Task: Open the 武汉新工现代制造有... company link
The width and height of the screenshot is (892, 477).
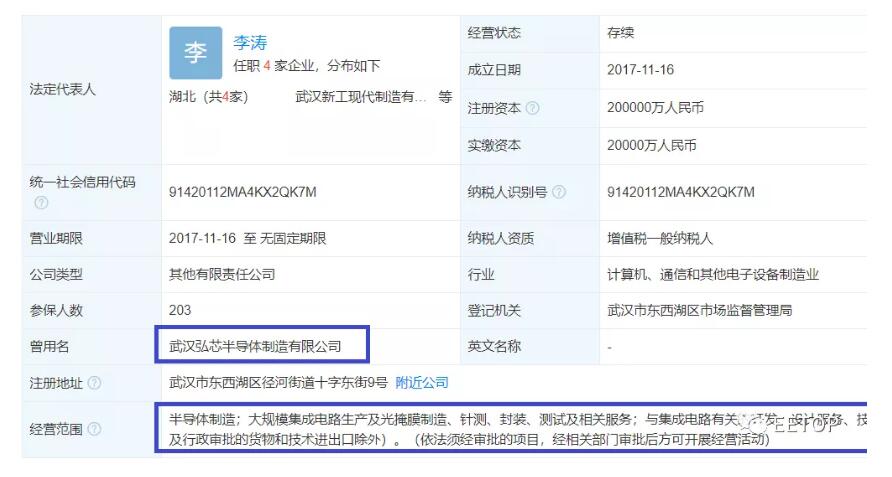Action: 361,97
